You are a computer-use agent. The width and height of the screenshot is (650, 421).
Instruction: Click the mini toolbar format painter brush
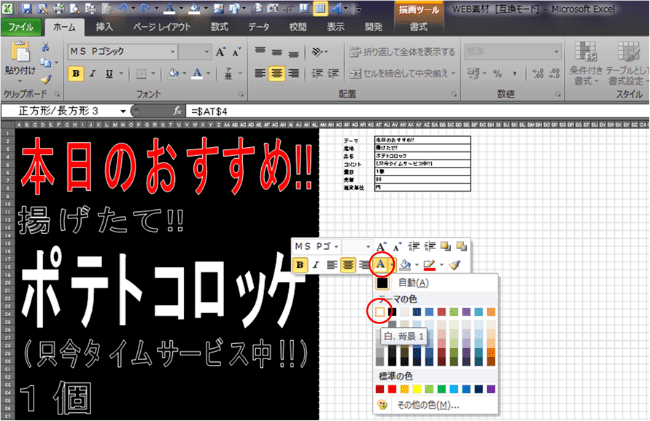coord(455,264)
